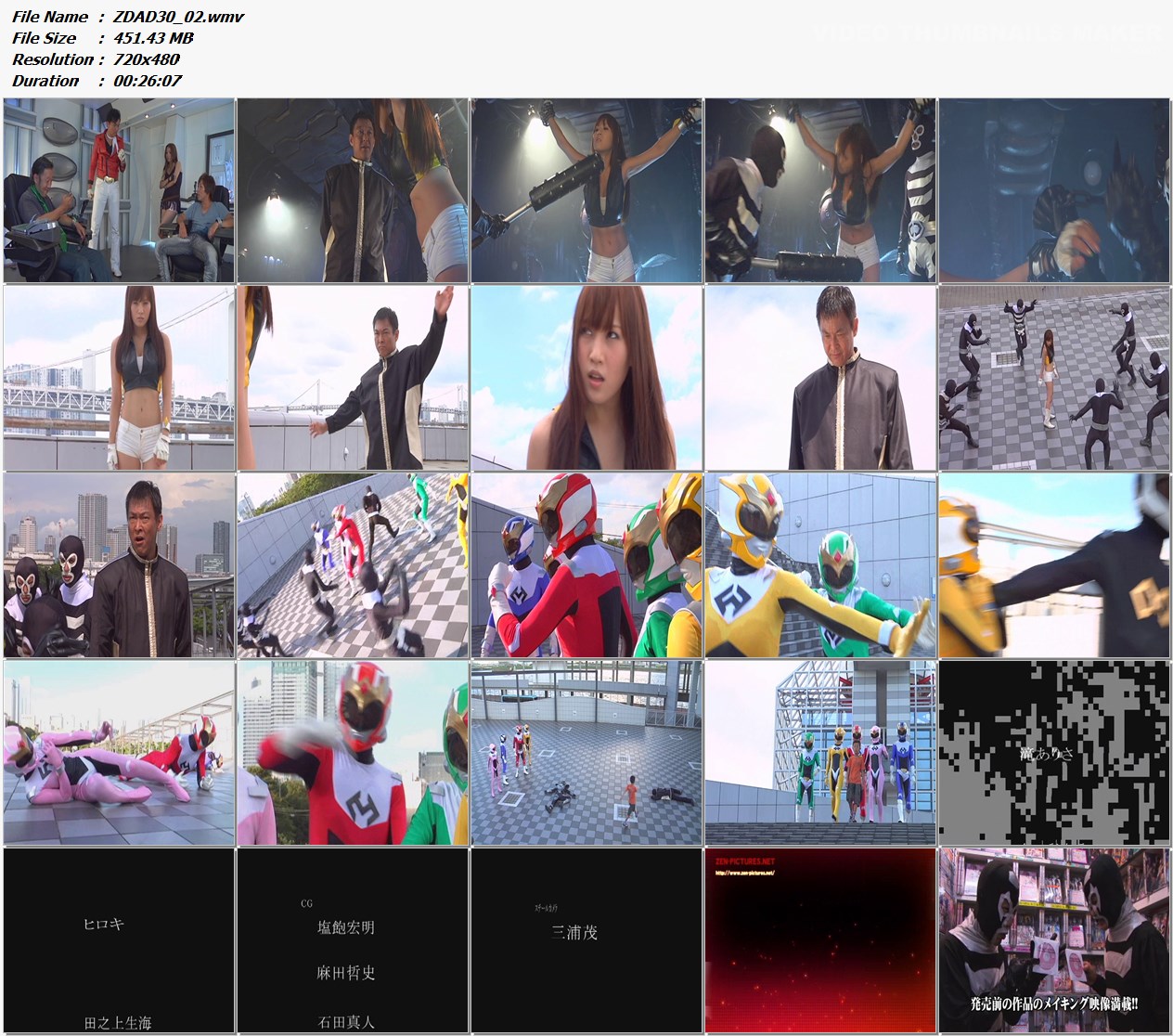Open the thumbnail of two masked figures in a store

click(1054, 940)
